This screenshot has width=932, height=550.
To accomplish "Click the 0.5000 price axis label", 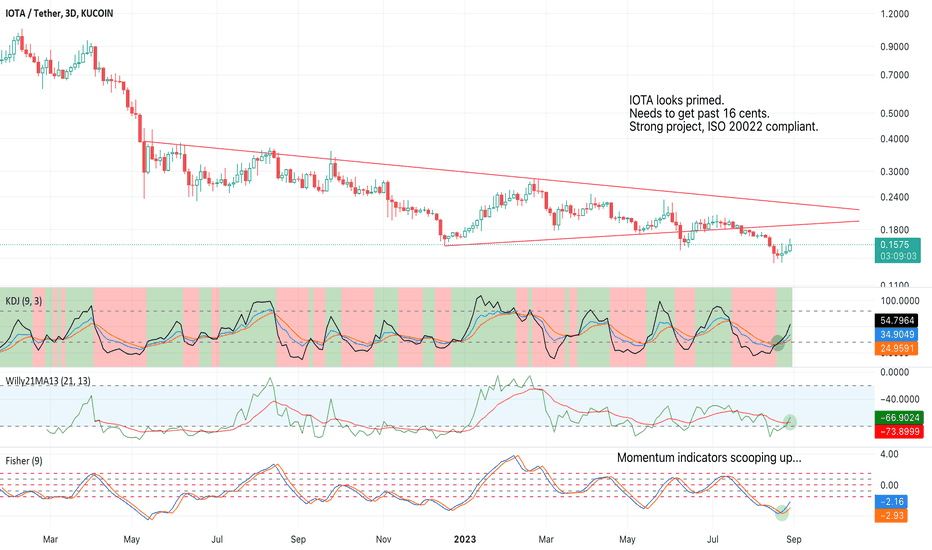I will click(895, 114).
